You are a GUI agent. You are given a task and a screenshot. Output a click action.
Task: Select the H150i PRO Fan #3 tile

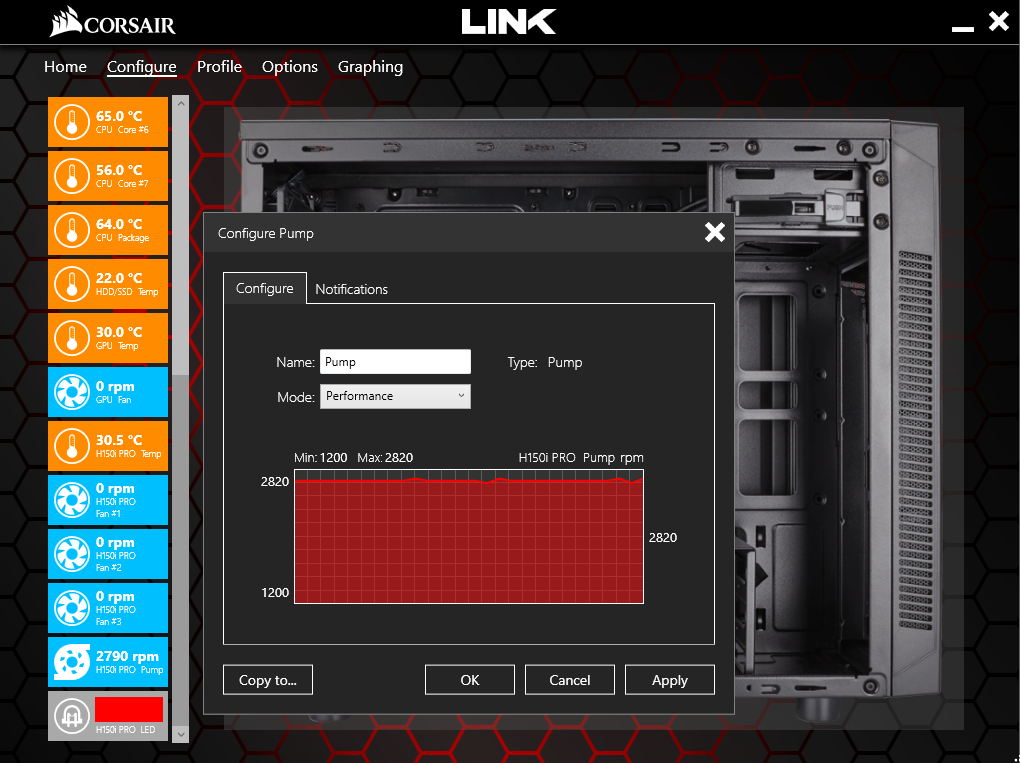point(108,608)
